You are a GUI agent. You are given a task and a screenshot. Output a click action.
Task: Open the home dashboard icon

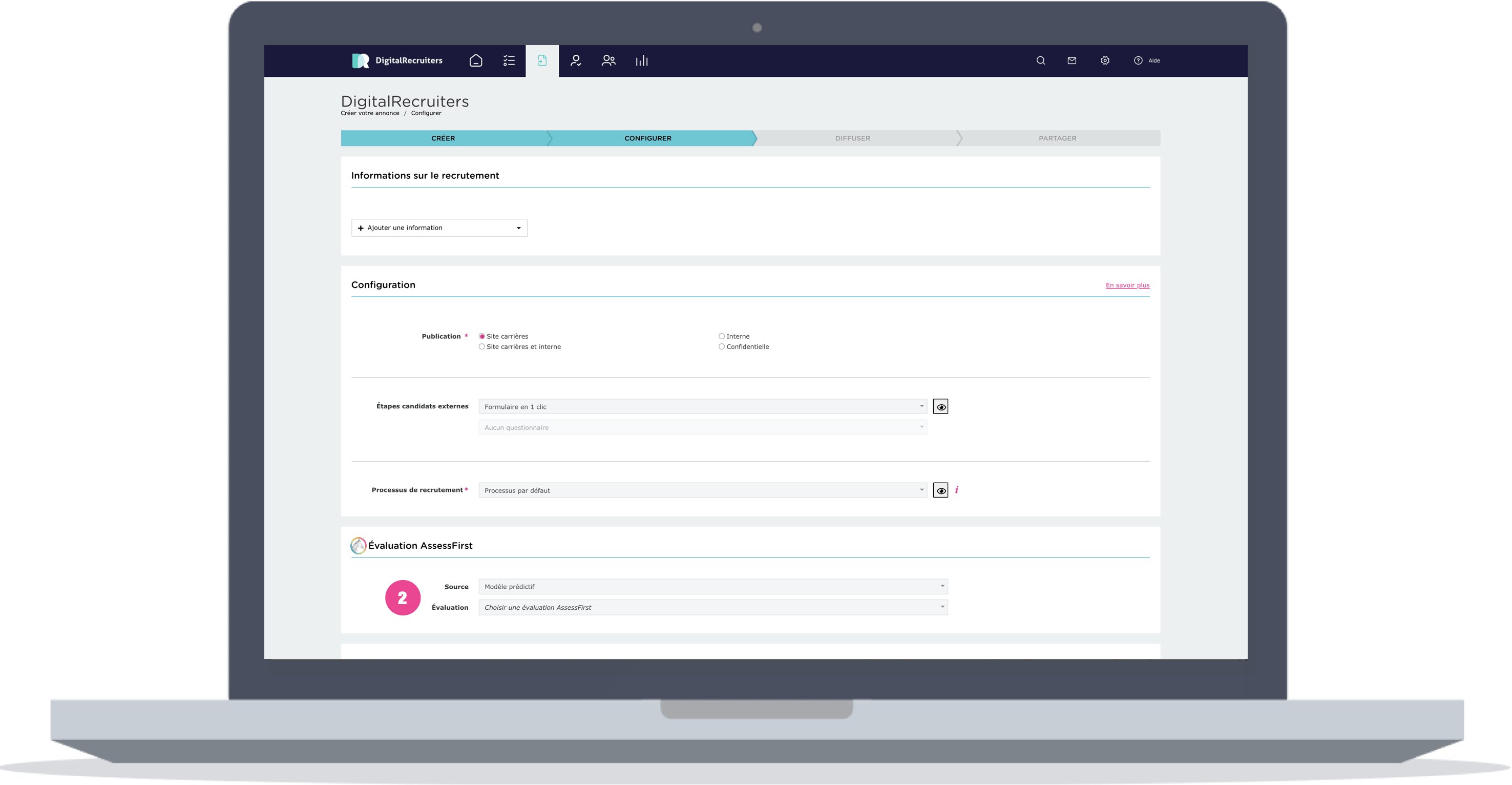tap(475, 60)
